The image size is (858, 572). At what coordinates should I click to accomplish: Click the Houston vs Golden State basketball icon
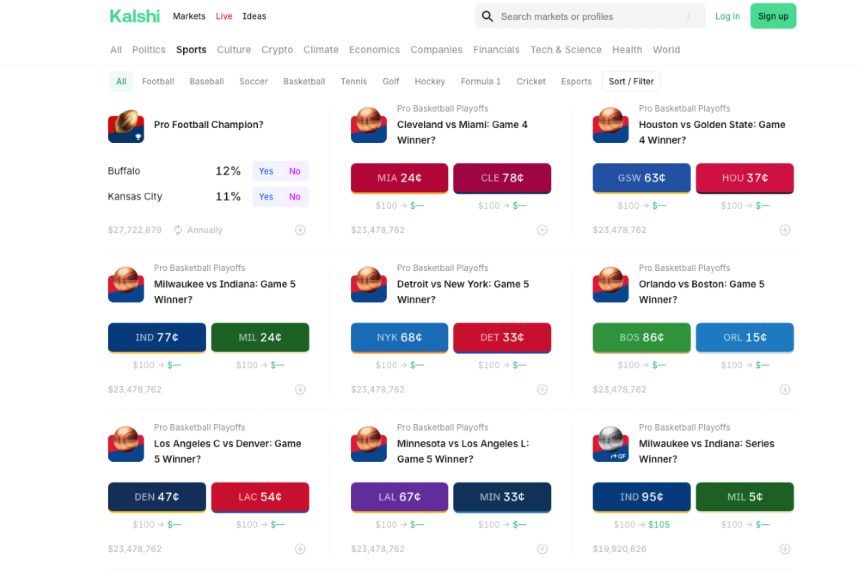611,125
